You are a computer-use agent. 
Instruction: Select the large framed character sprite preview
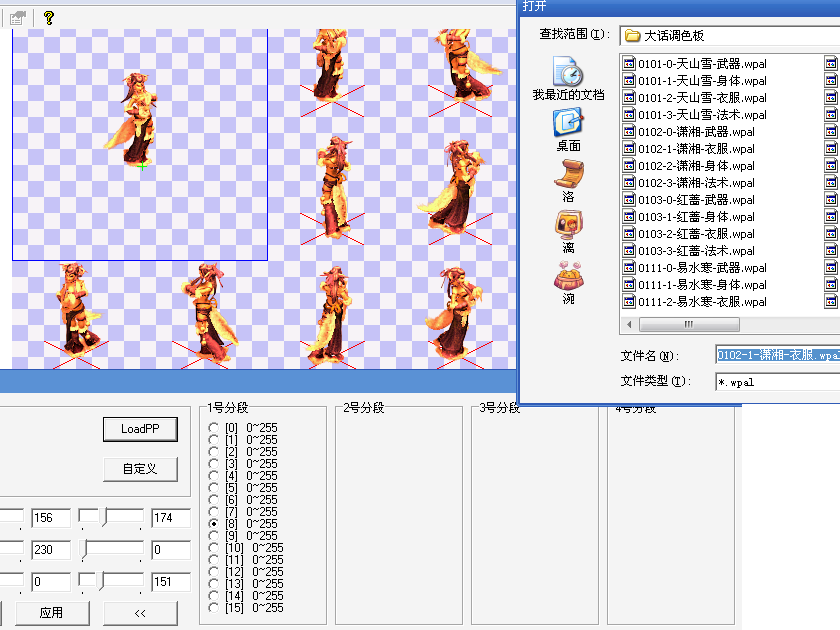point(140,145)
